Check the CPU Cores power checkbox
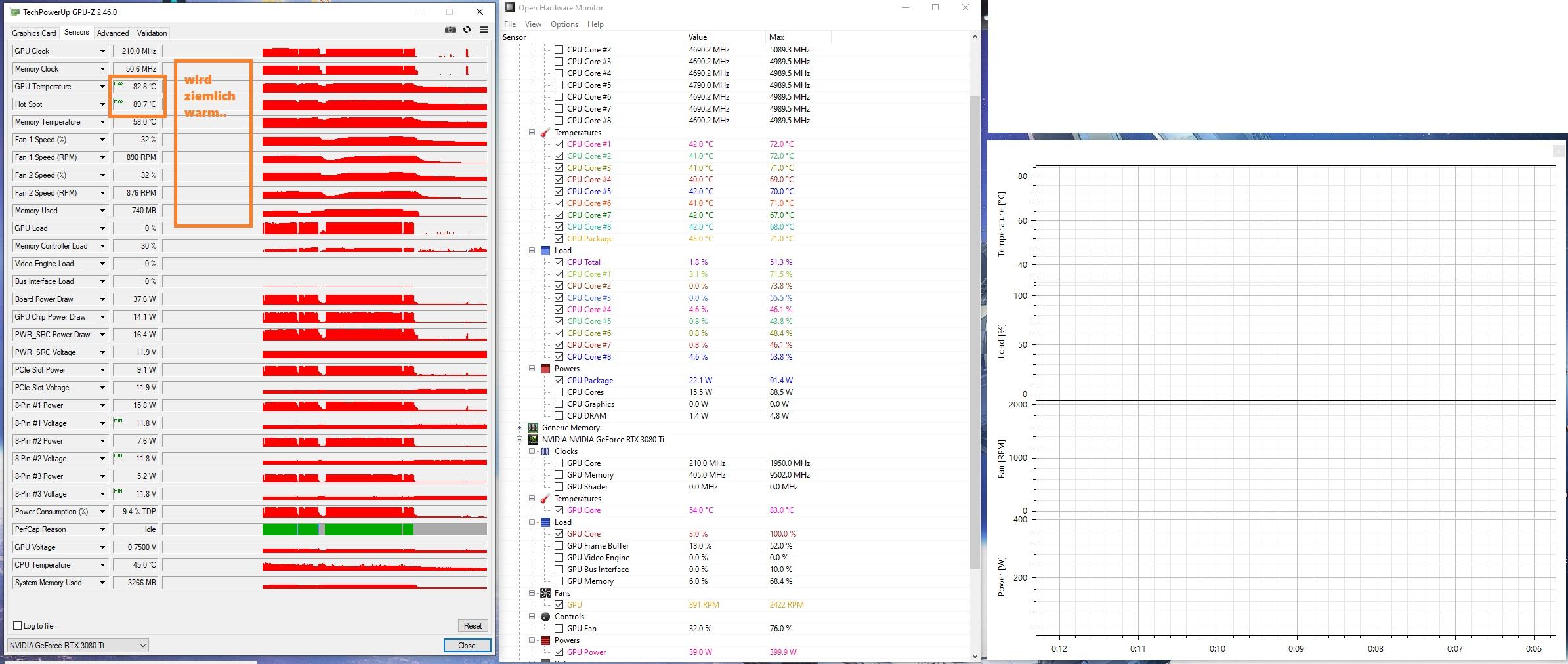The width and height of the screenshot is (1568, 664). 559,392
